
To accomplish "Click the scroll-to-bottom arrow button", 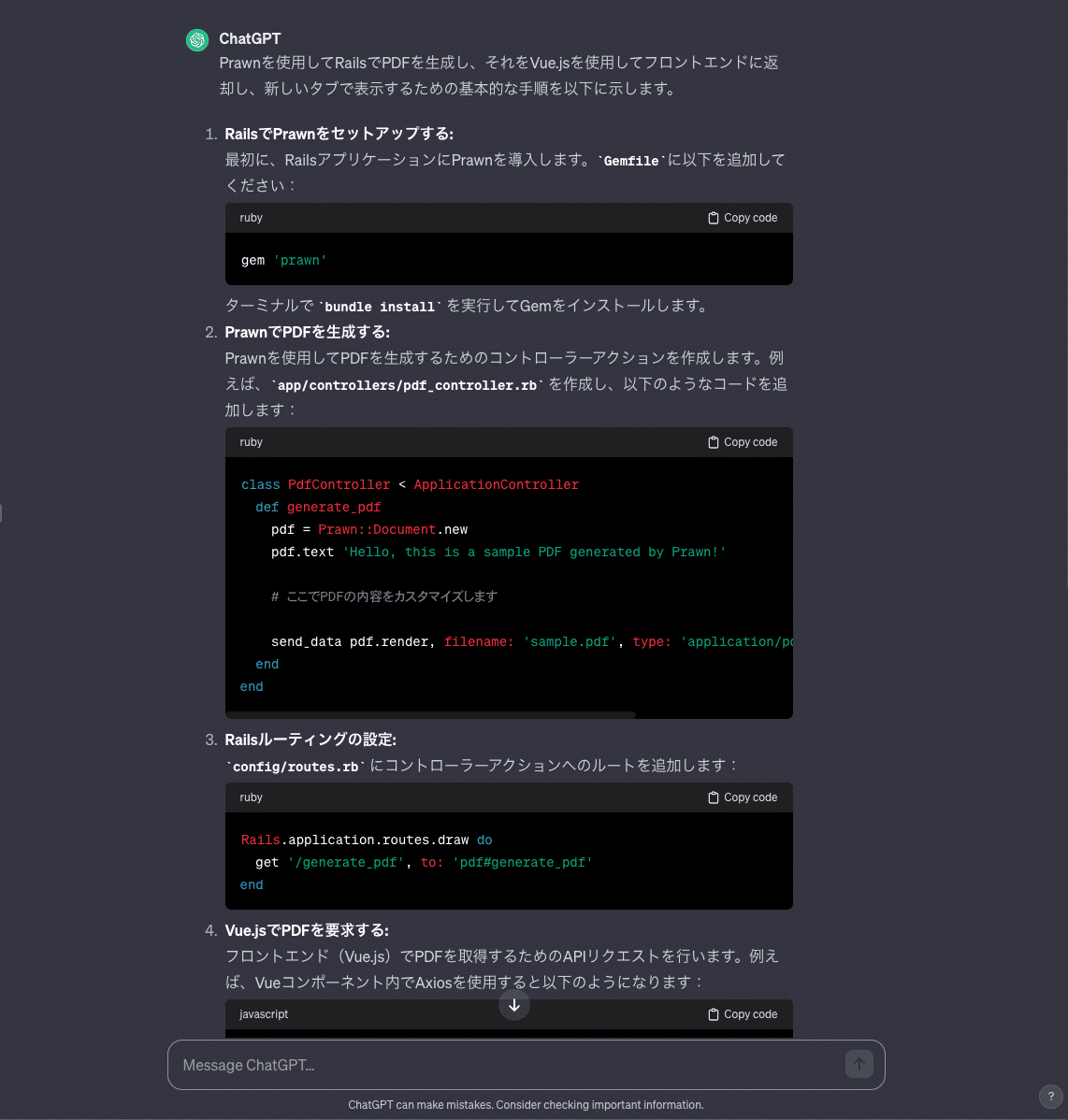I will (x=514, y=1005).
